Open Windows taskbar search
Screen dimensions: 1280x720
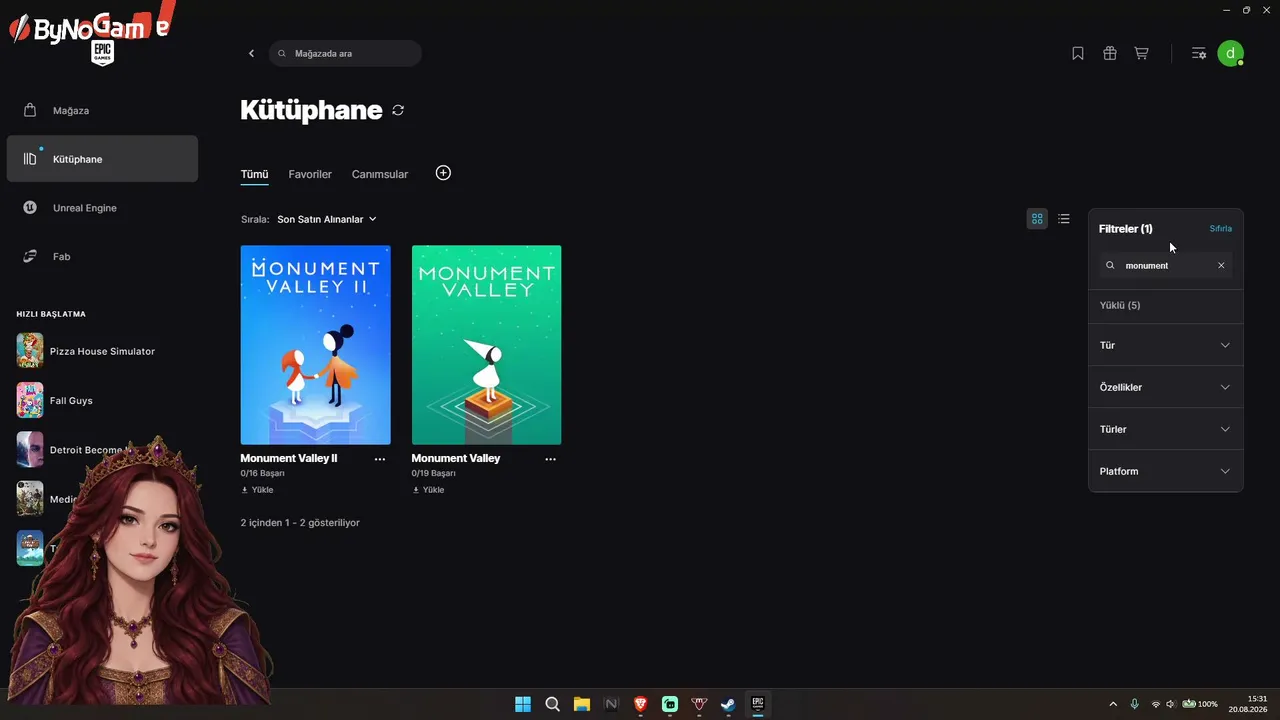coord(552,704)
